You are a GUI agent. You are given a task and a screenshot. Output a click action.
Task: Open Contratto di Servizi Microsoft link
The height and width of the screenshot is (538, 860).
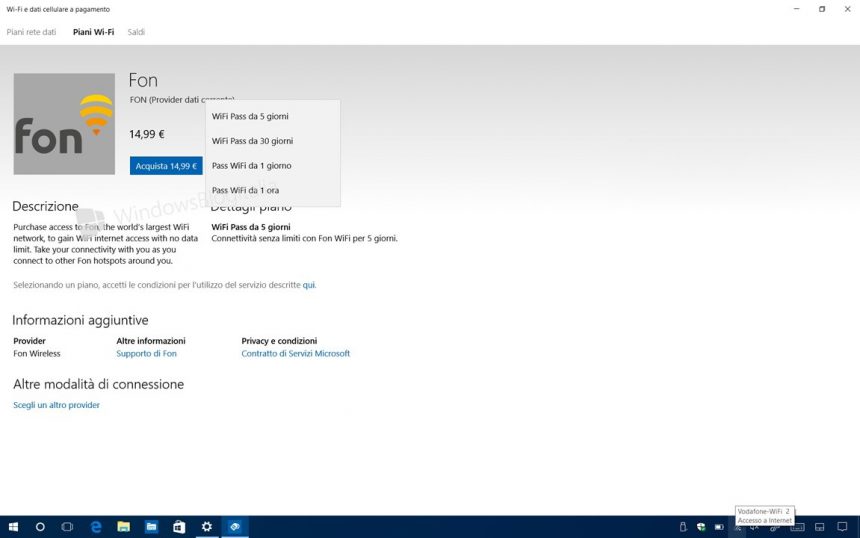tap(296, 354)
